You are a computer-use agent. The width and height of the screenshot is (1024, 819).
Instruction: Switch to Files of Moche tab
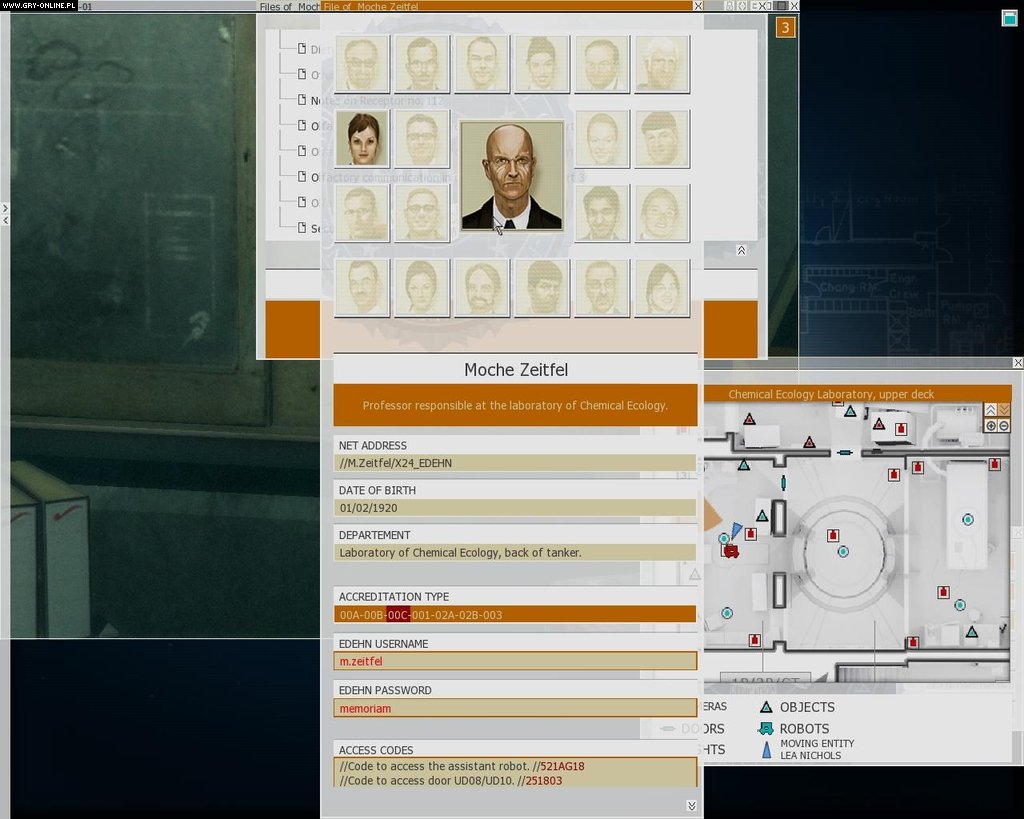(290, 7)
